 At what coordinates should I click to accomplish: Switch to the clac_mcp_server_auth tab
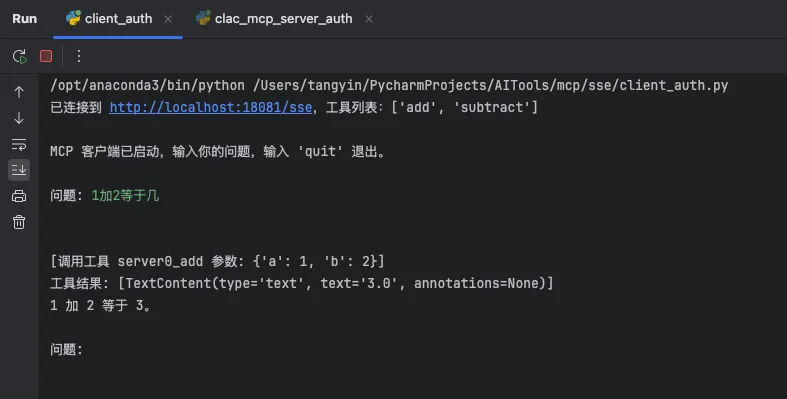[x=284, y=19]
